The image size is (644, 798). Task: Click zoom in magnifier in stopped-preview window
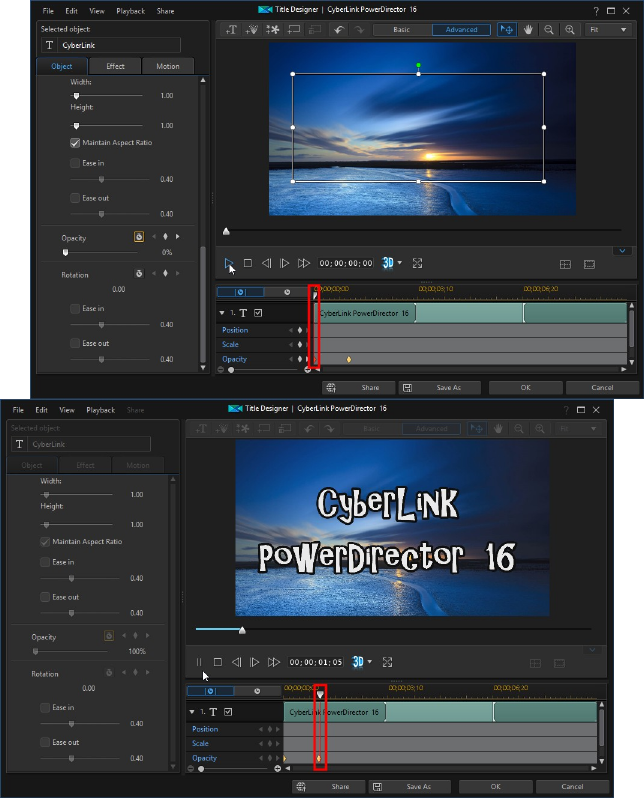click(x=570, y=30)
